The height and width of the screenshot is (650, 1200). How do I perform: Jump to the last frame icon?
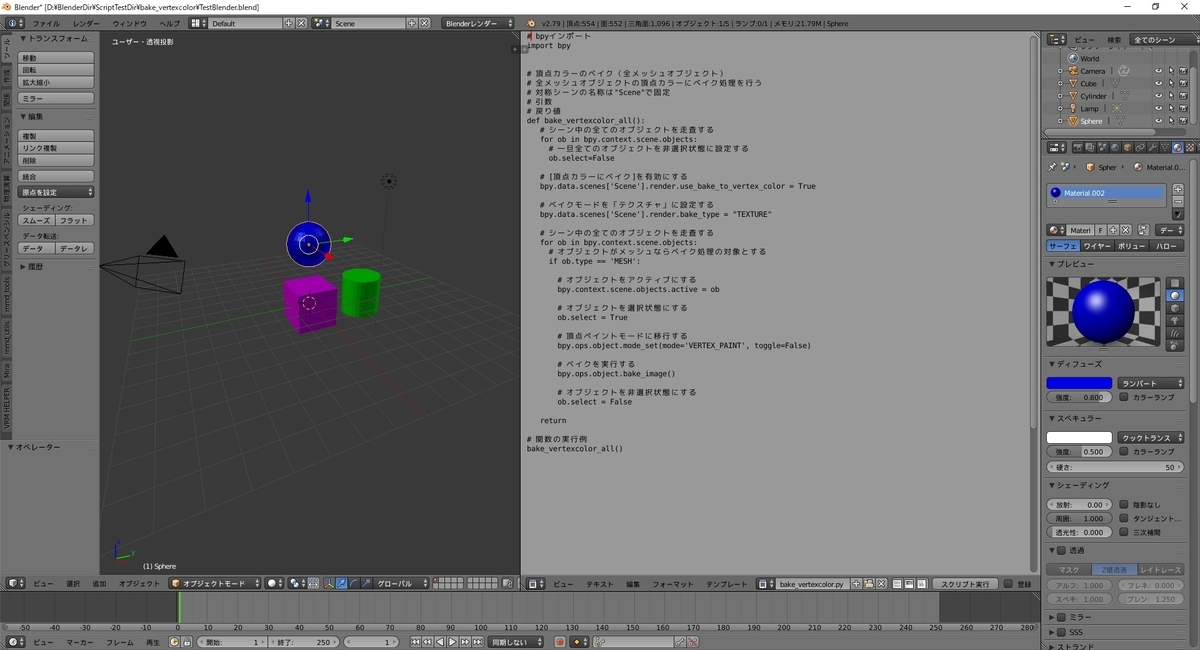pos(477,642)
